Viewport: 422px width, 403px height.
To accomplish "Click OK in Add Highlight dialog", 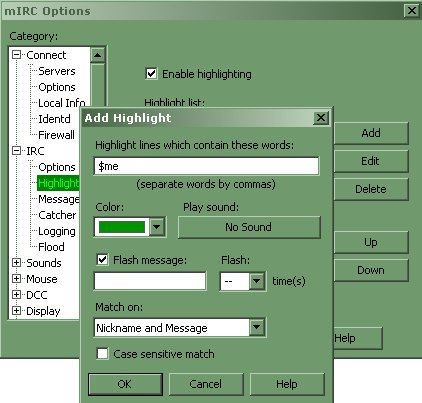I will tap(125, 384).
